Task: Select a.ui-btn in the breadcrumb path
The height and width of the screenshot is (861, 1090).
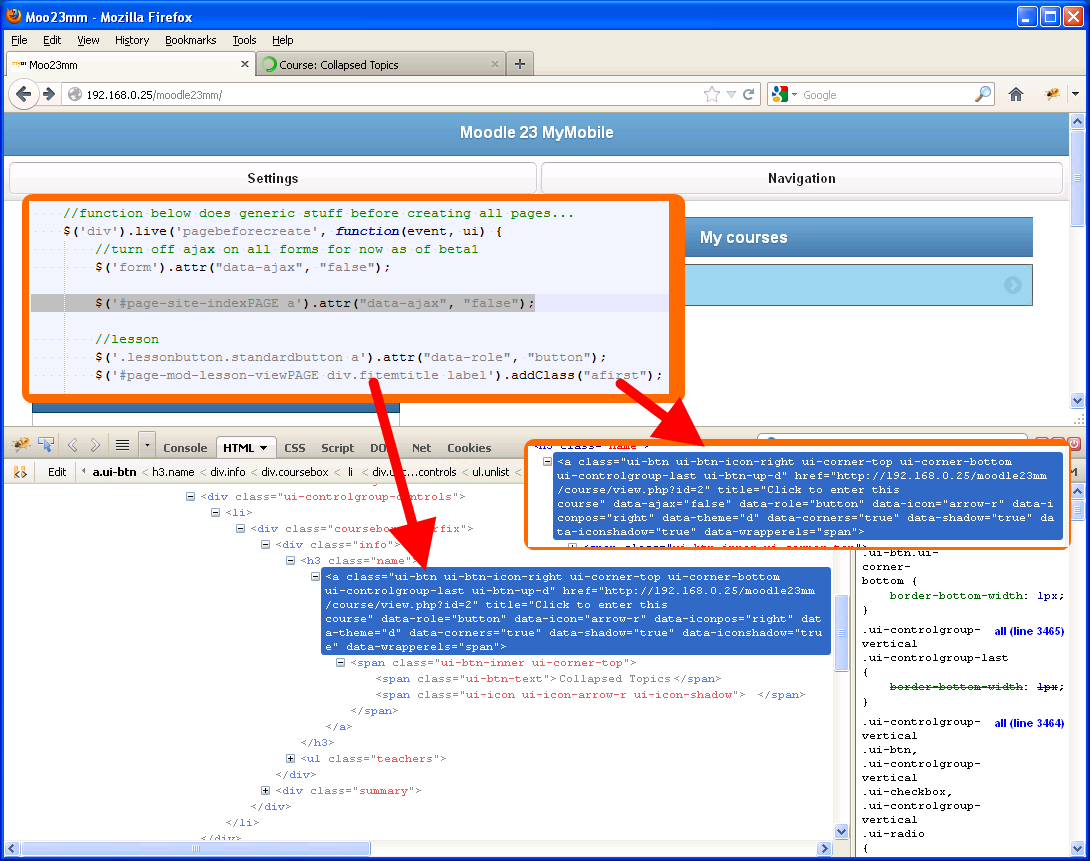Action: click(x=115, y=472)
